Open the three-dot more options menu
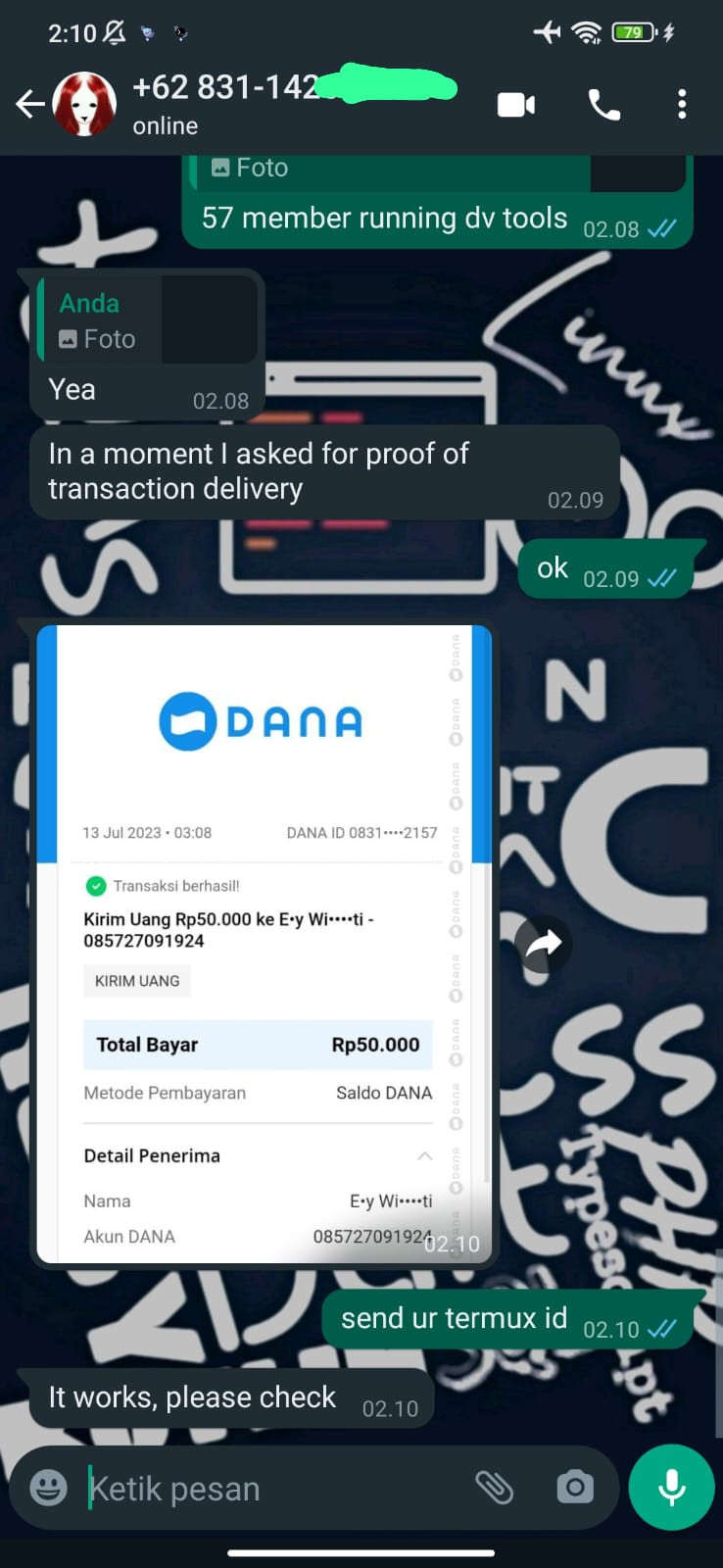 pyautogui.click(x=682, y=105)
